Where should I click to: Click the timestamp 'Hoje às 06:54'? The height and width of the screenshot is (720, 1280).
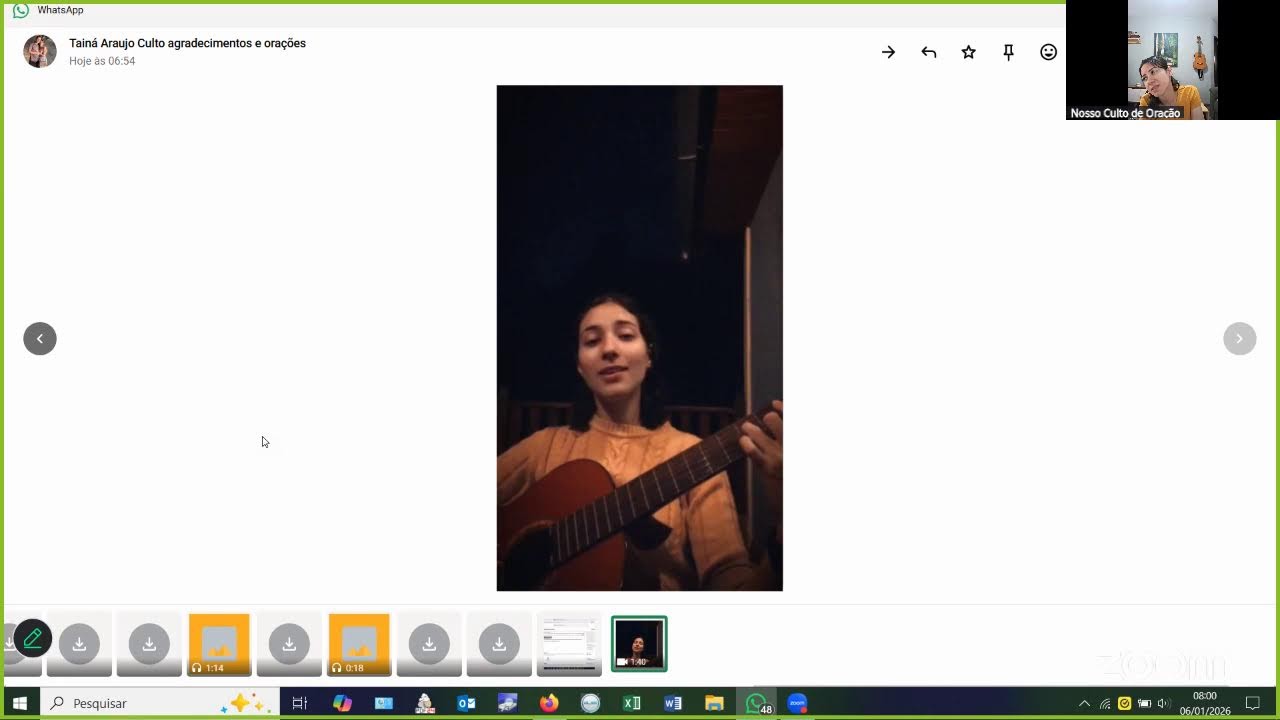[102, 61]
